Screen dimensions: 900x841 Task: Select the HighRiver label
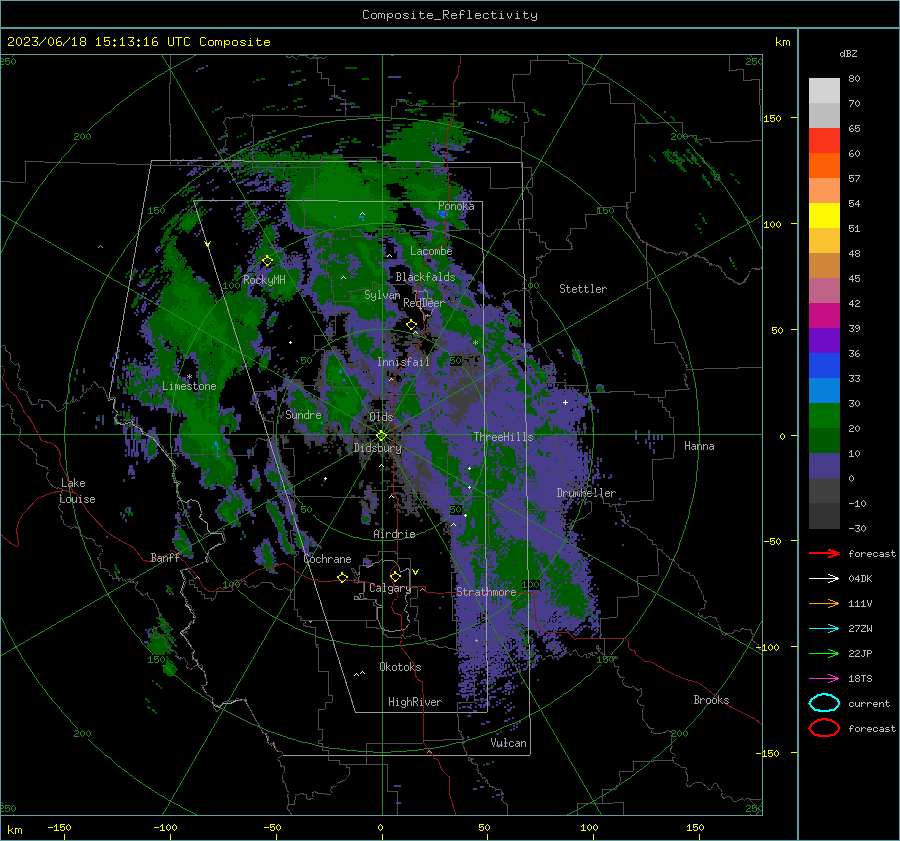[415, 702]
